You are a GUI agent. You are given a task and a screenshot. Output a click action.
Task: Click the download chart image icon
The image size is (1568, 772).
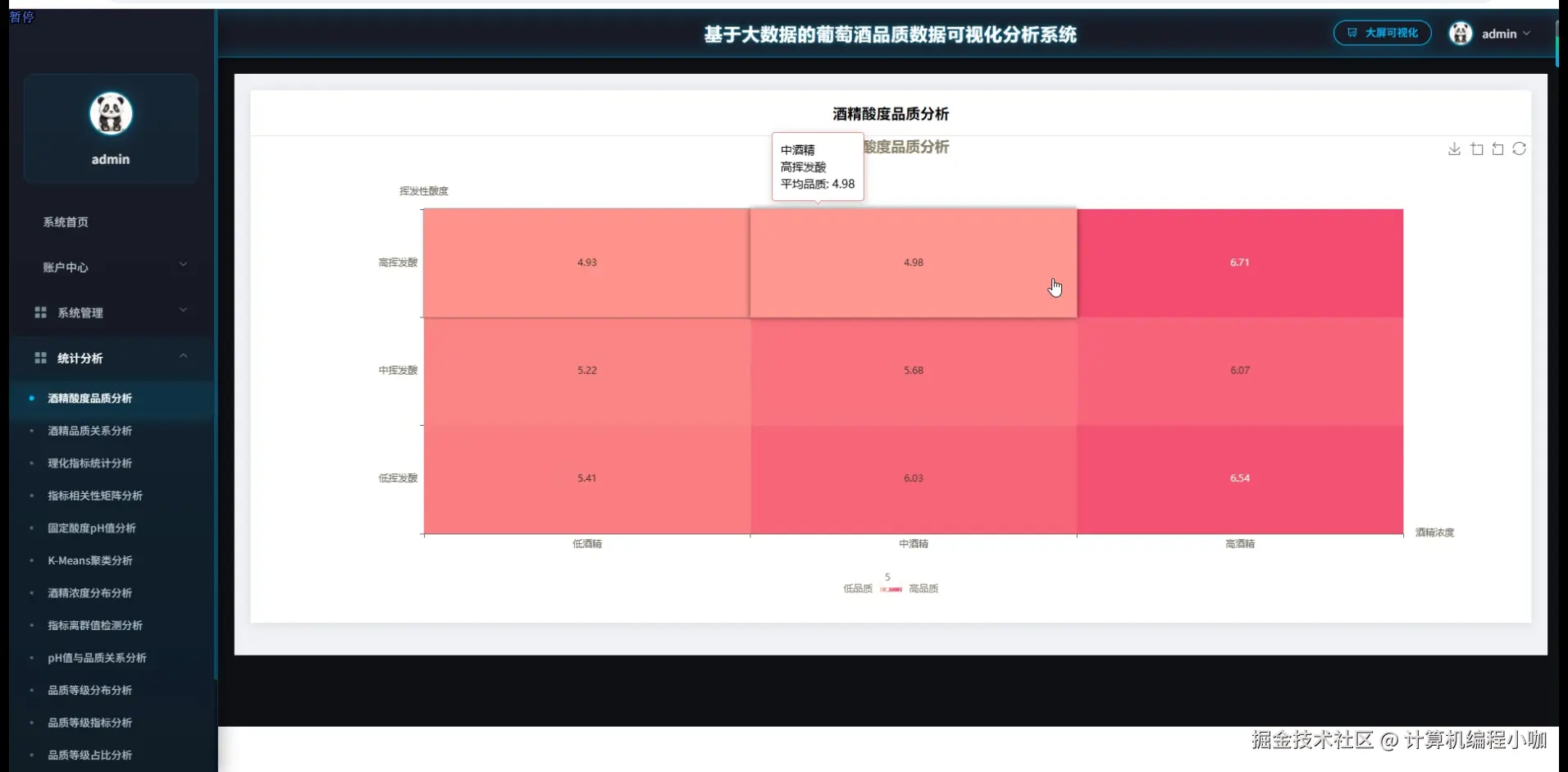pyautogui.click(x=1453, y=148)
